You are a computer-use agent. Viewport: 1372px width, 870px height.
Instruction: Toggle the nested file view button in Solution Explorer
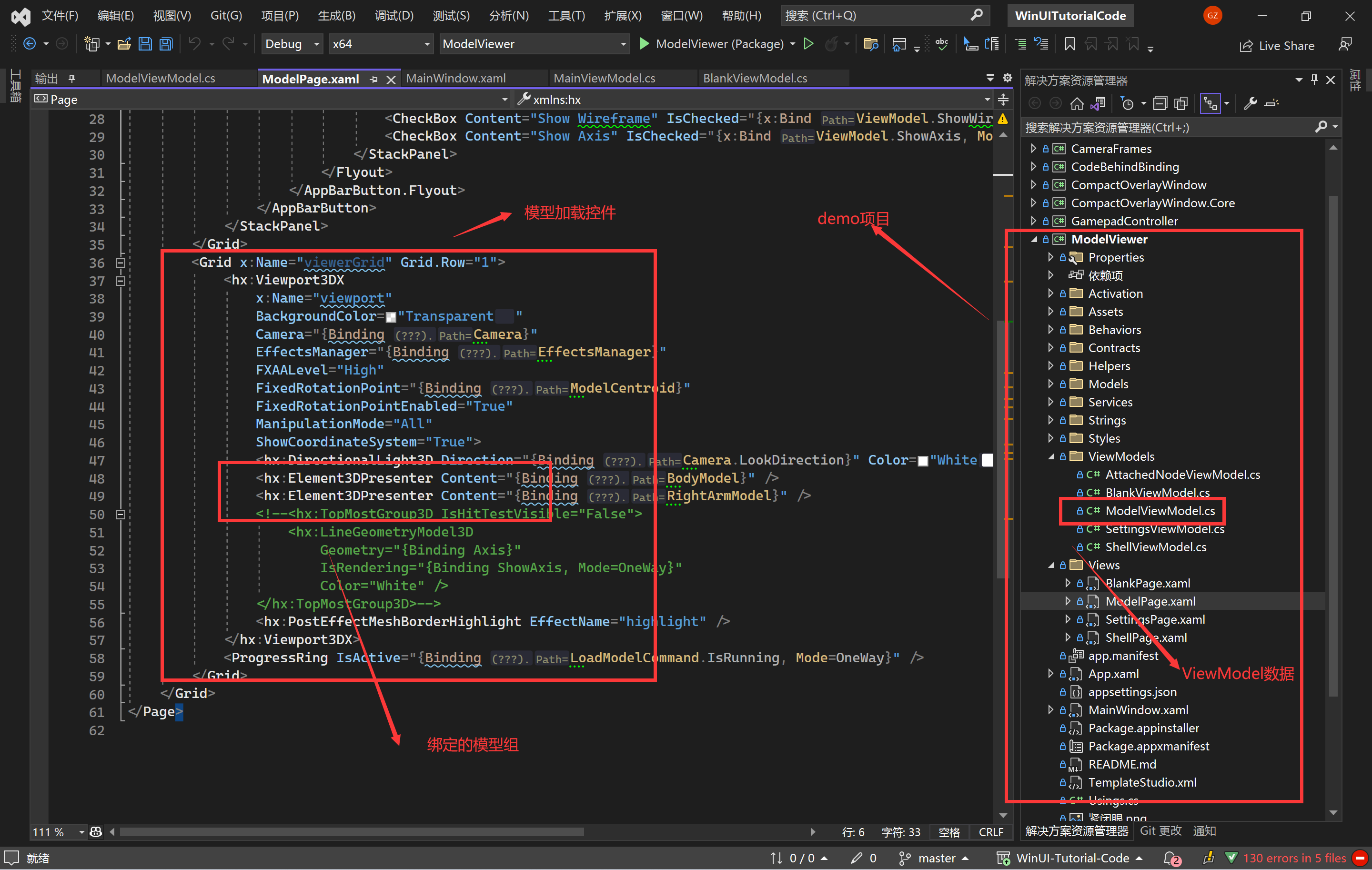coord(1210,103)
